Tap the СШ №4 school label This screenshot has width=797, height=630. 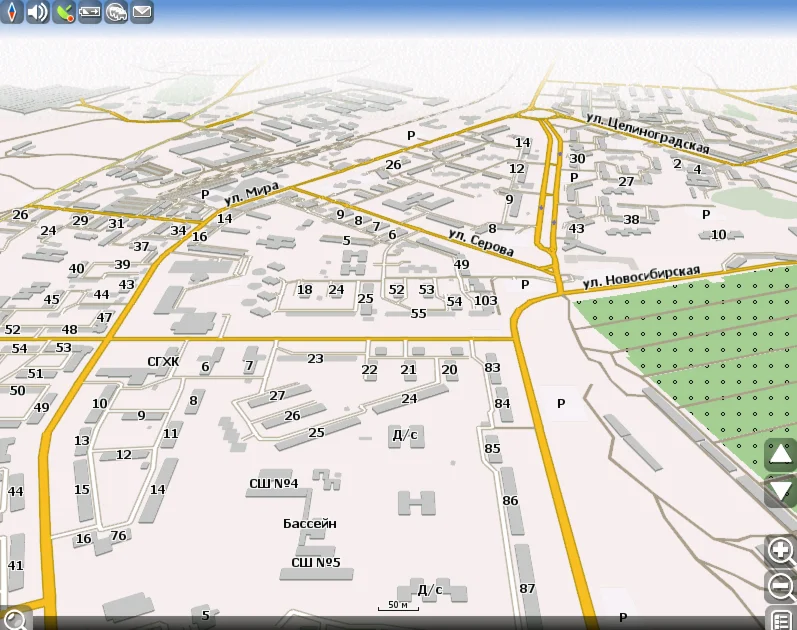pyautogui.click(x=274, y=484)
